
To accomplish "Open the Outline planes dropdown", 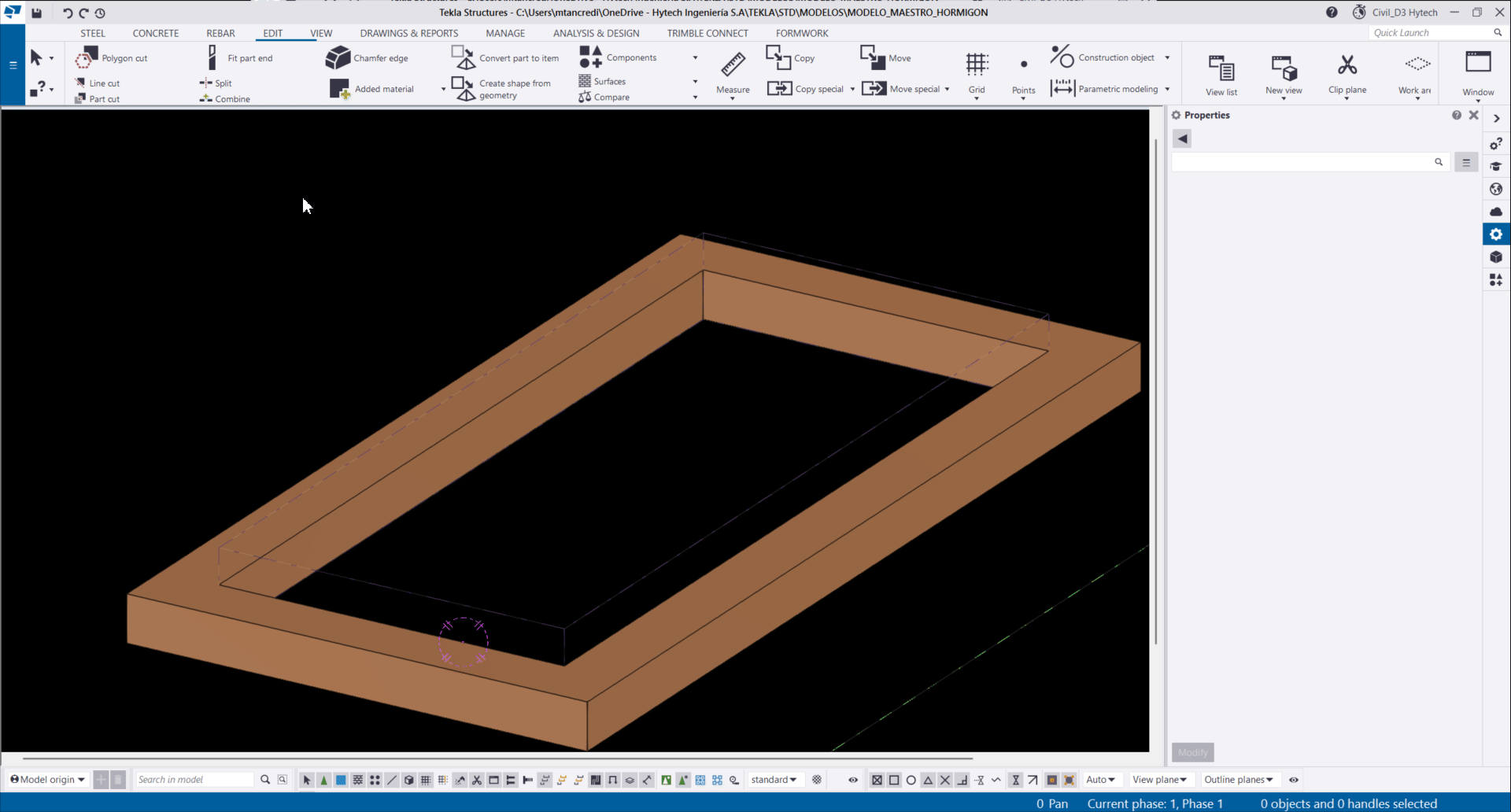I will (1238, 780).
